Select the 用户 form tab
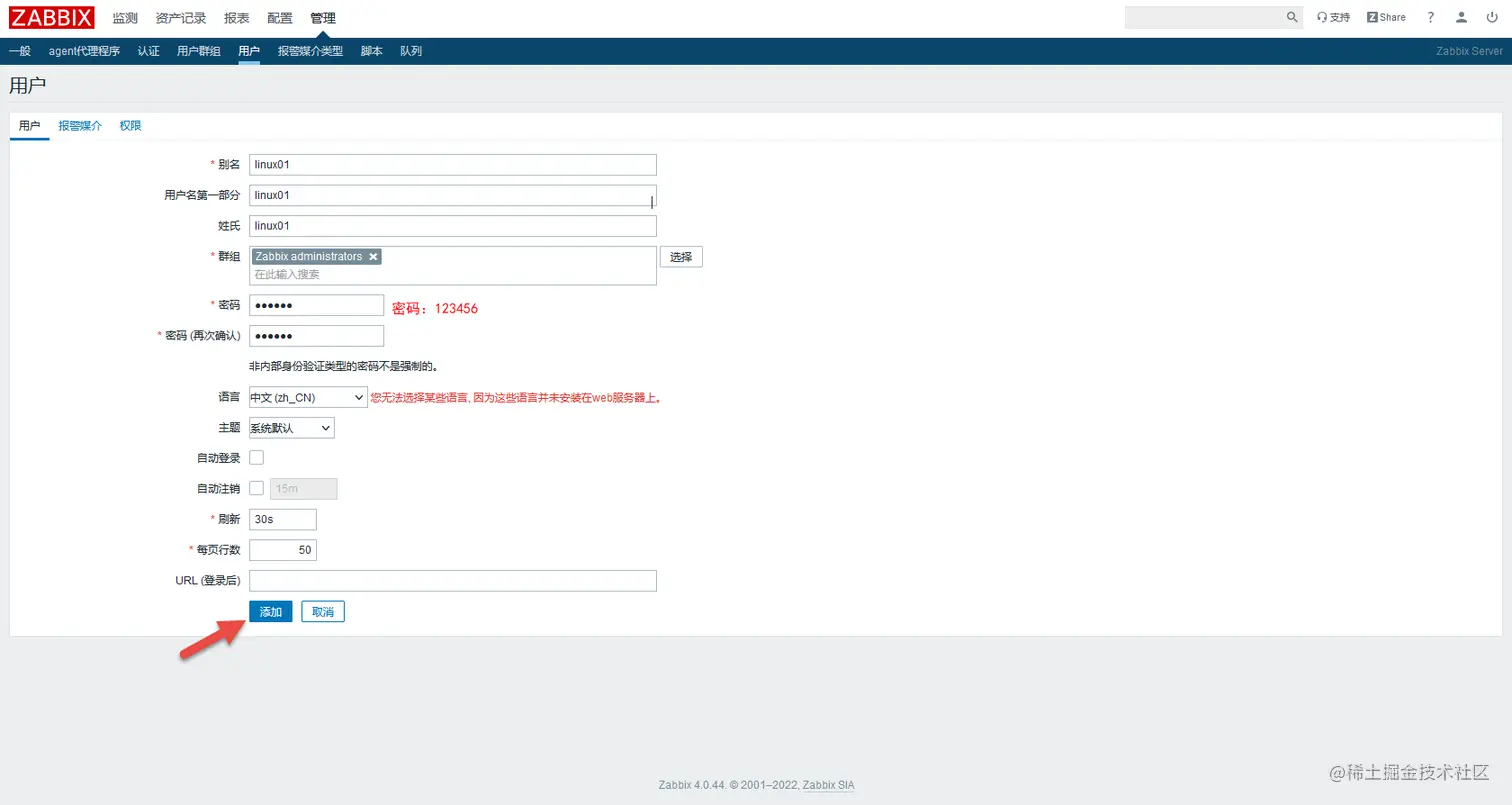Screen dimensions: 1512x805 (30, 126)
